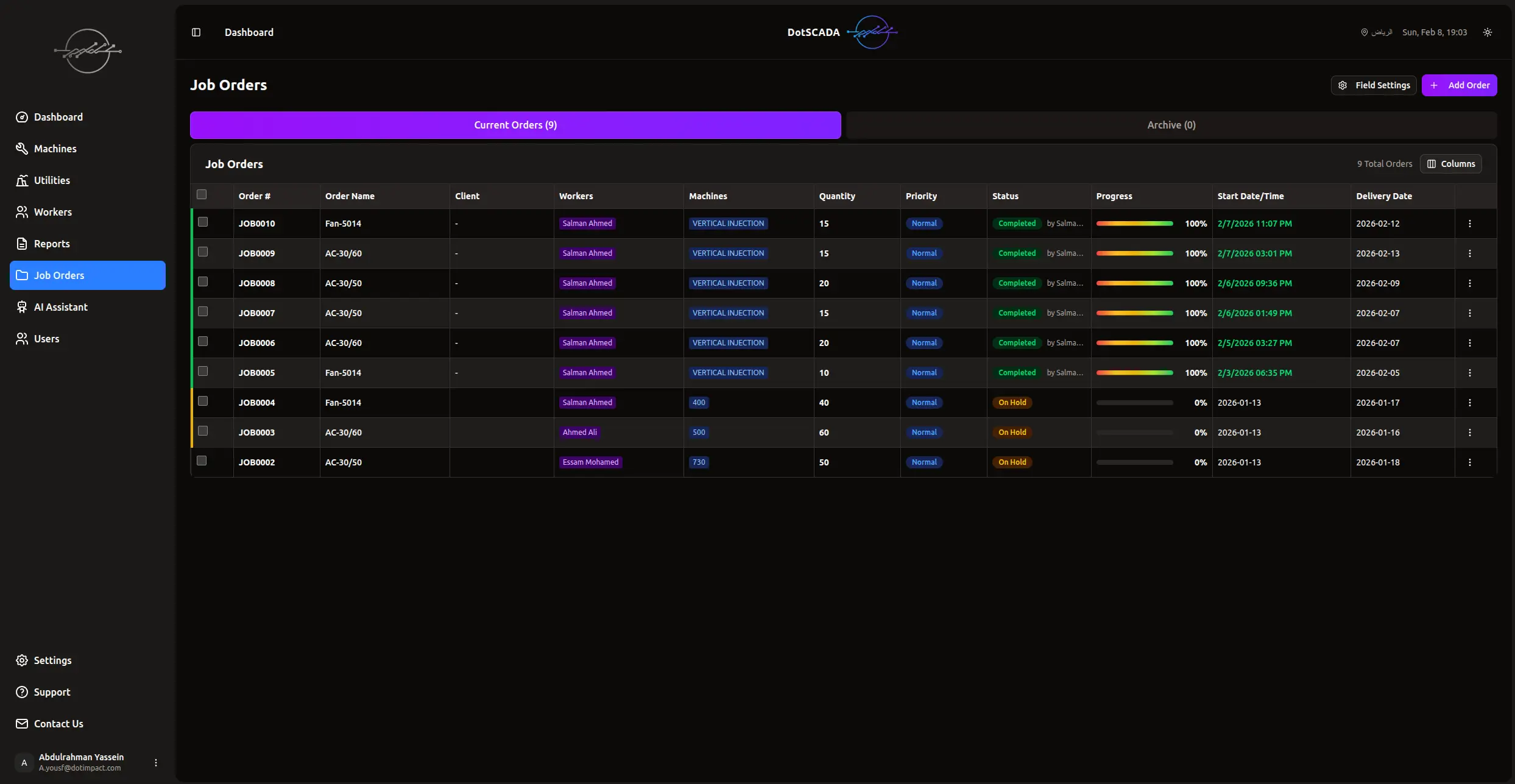1515x784 pixels.
Task: Open Support help icon
Action: [22, 692]
